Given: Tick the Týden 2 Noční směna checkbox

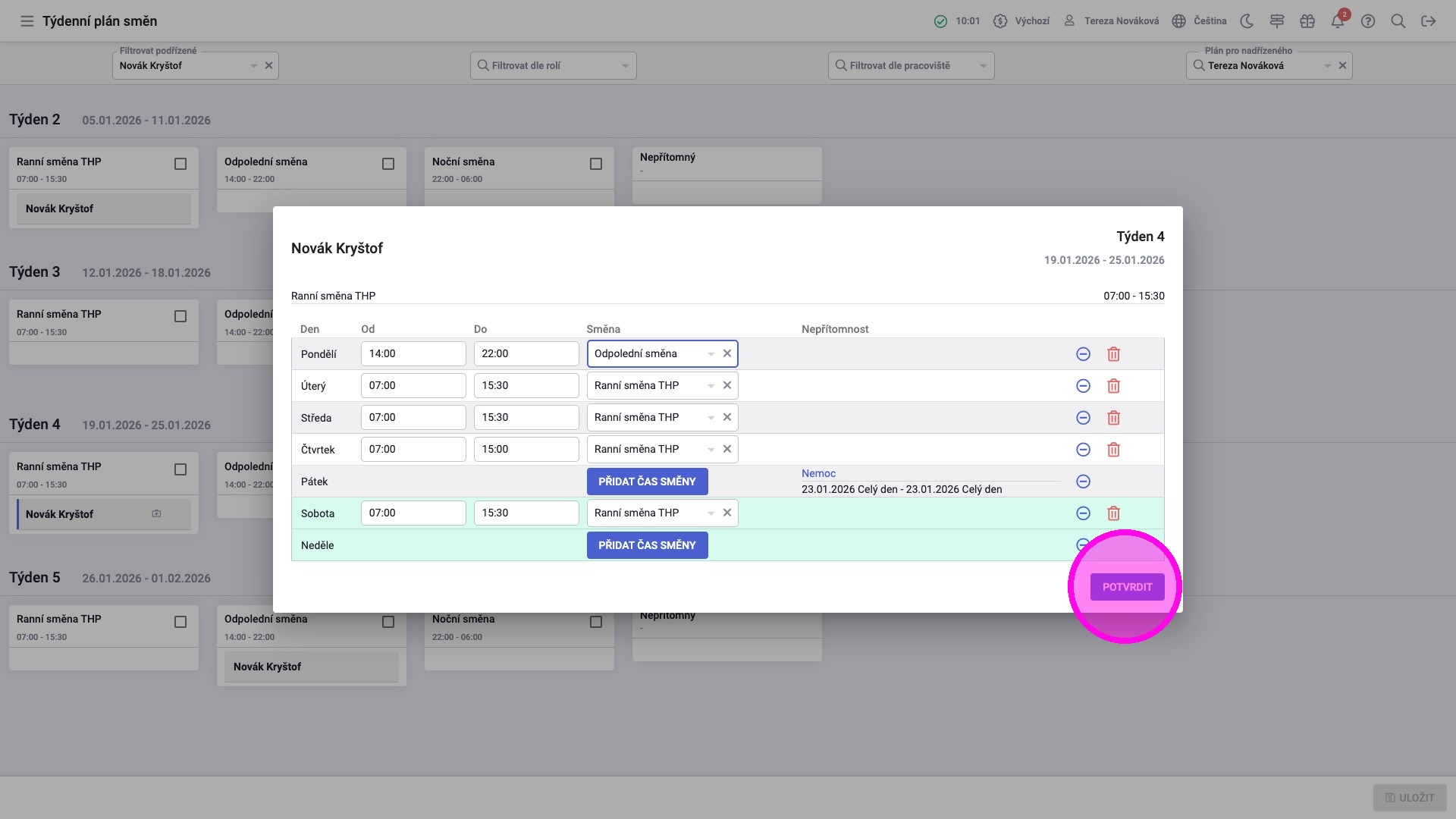Looking at the screenshot, I should [596, 164].
